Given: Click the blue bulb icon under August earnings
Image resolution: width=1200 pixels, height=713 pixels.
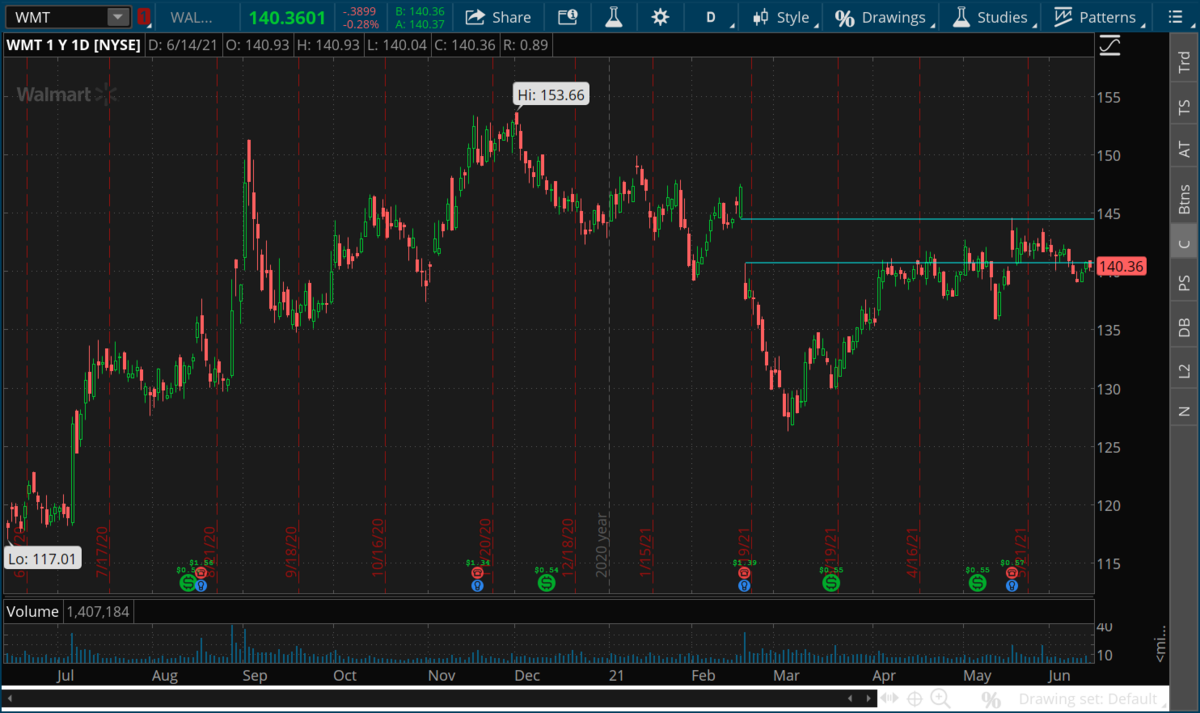Looking at the screenshot, I should coord(201,586).
